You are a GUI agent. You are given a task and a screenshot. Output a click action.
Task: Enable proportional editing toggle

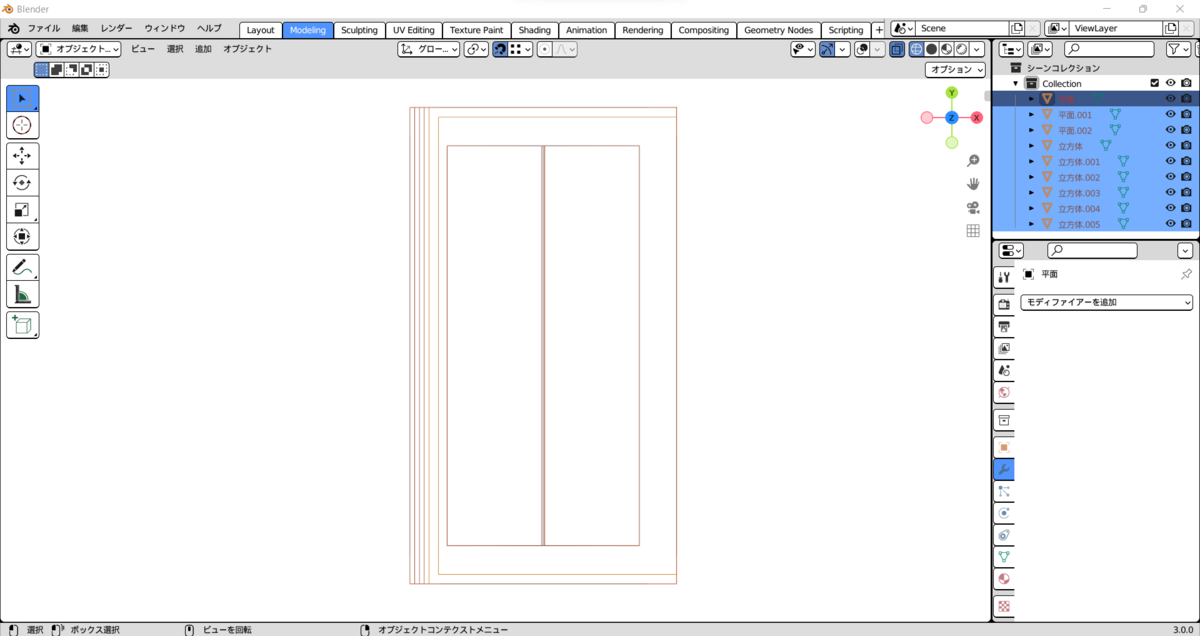click(x=543, y=49)
